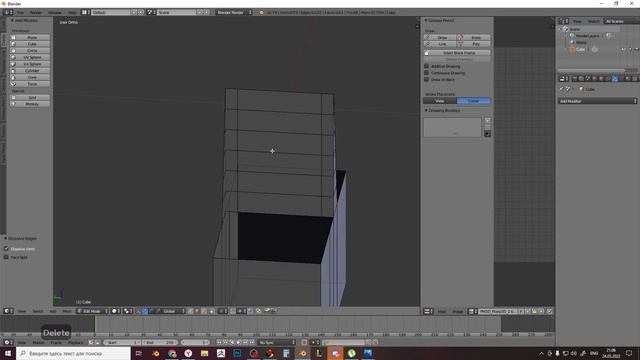The width and height of the screenshot is (640, 360).
Task: Add a Plane mesh primitive
Action: [x=30, y=38]
